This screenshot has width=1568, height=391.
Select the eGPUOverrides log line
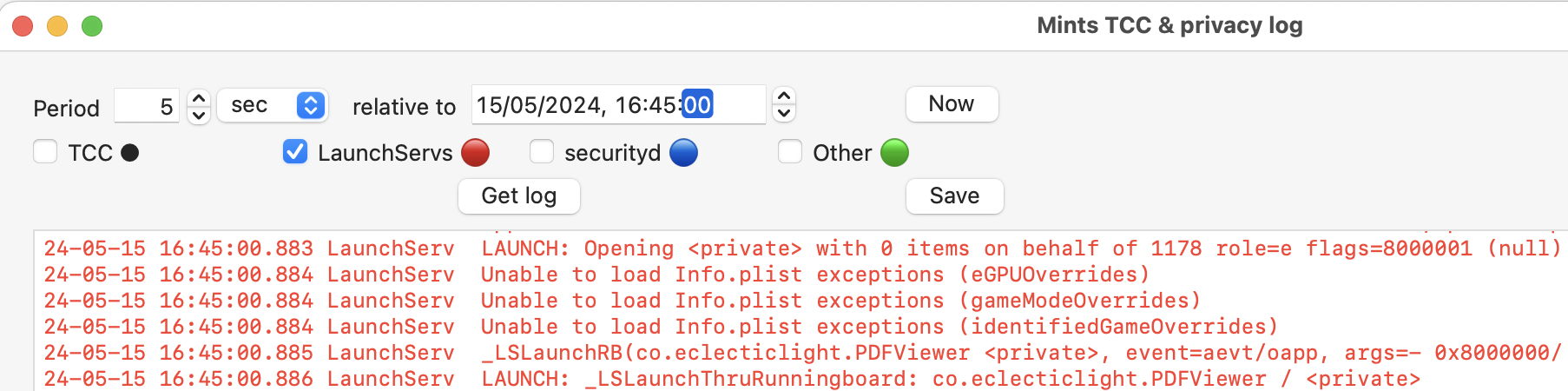tap(597, 275)
